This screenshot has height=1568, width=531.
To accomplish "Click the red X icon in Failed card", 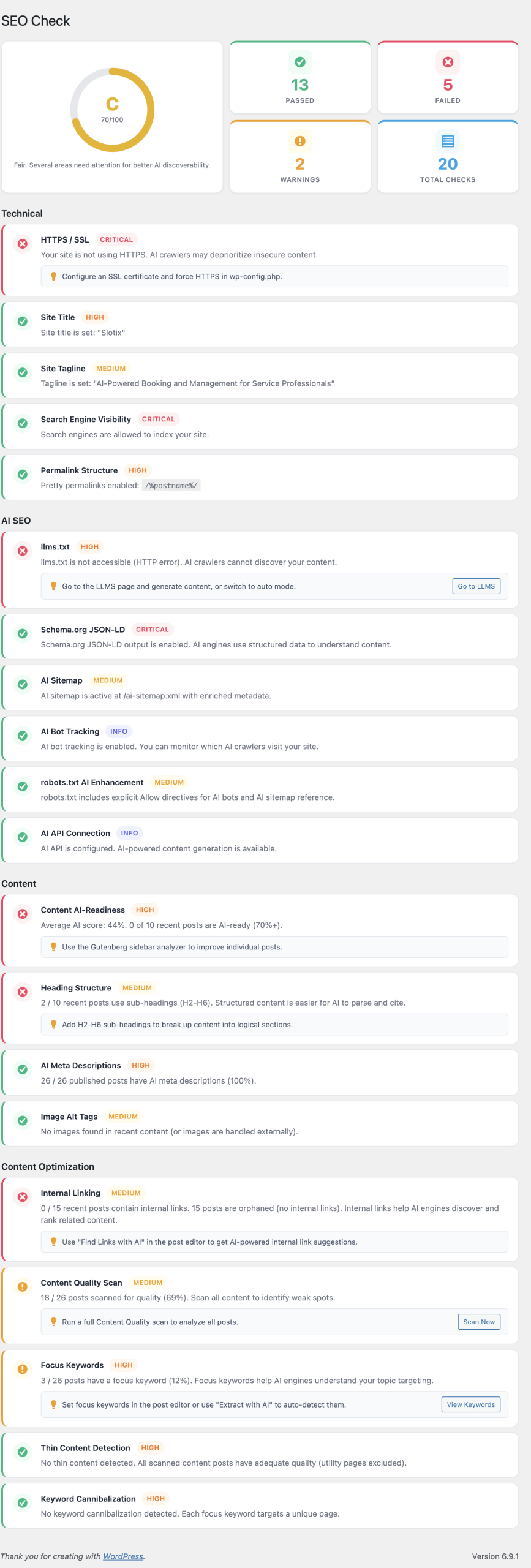I will (448, 62).
